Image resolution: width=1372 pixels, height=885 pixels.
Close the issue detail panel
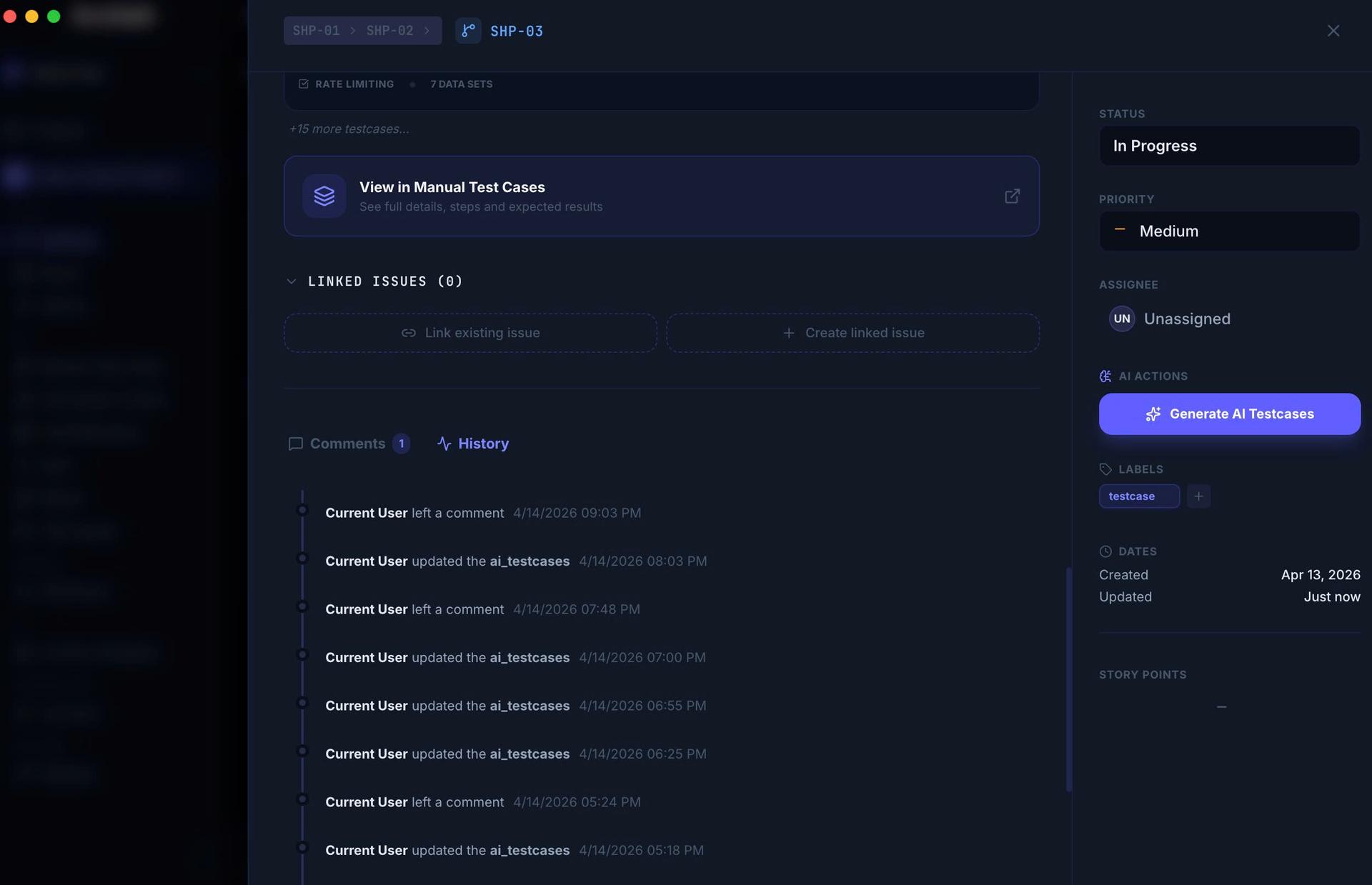coord(1333,31)
